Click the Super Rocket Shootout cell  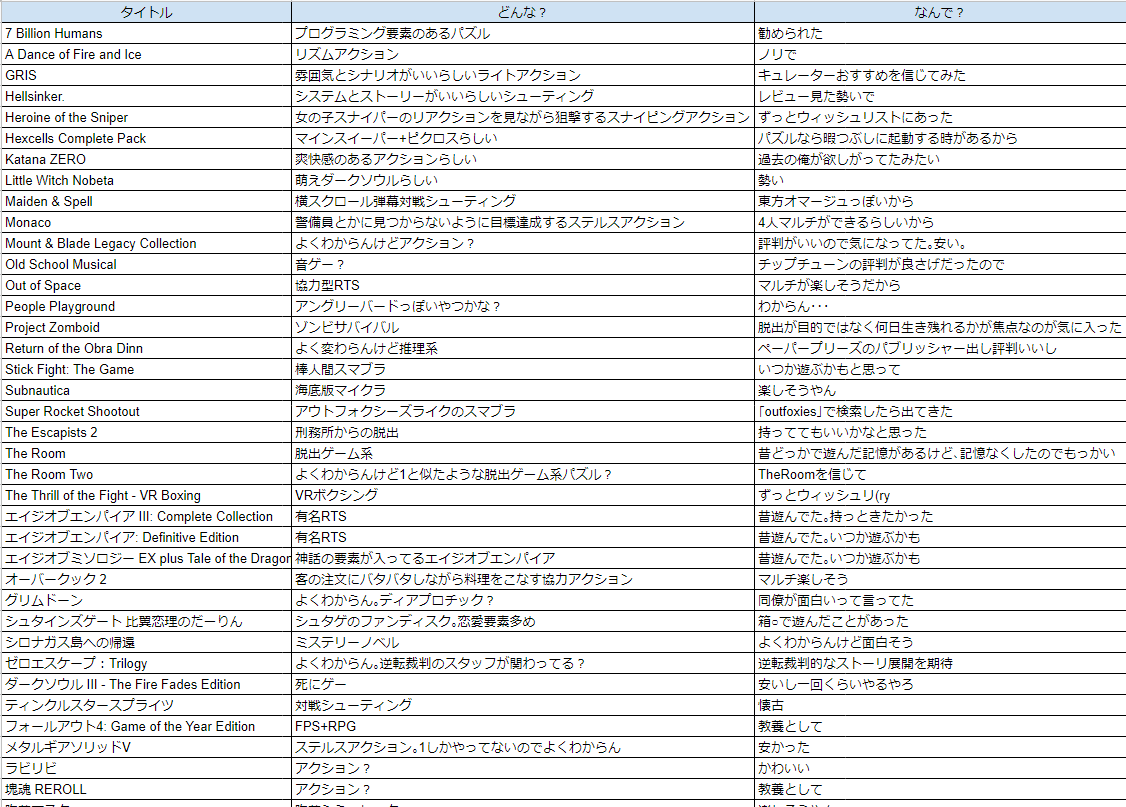coord(146,411)
